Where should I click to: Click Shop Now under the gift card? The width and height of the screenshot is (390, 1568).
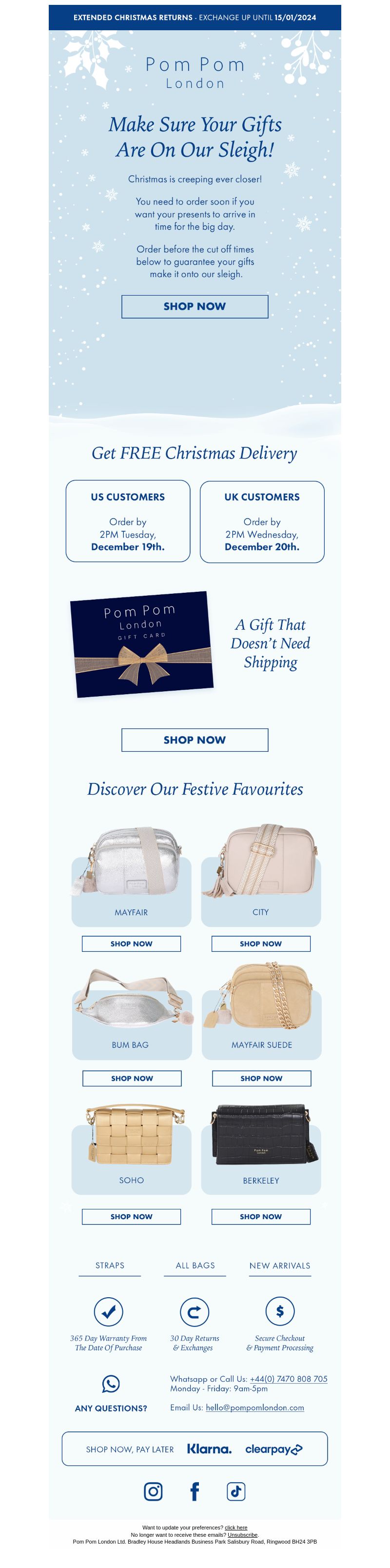tap(195, 740)
